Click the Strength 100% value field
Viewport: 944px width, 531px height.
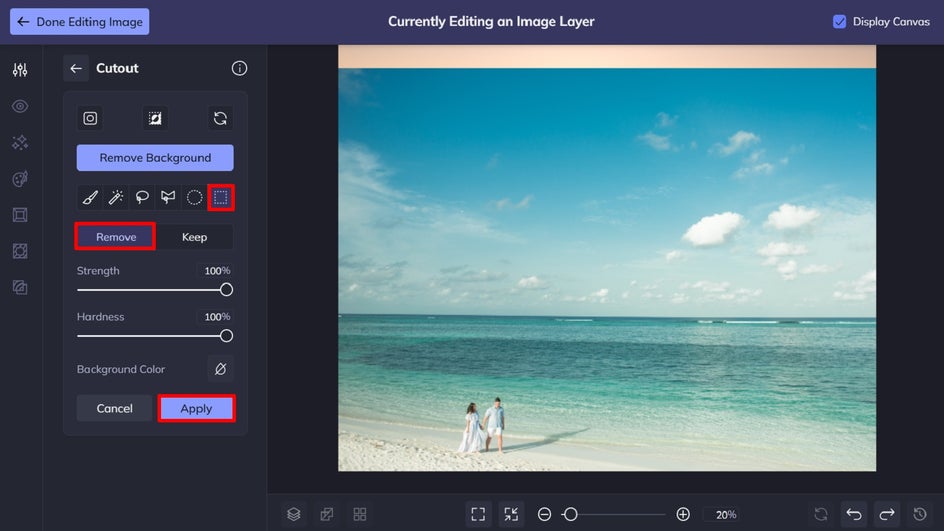[x=216, y=271]
